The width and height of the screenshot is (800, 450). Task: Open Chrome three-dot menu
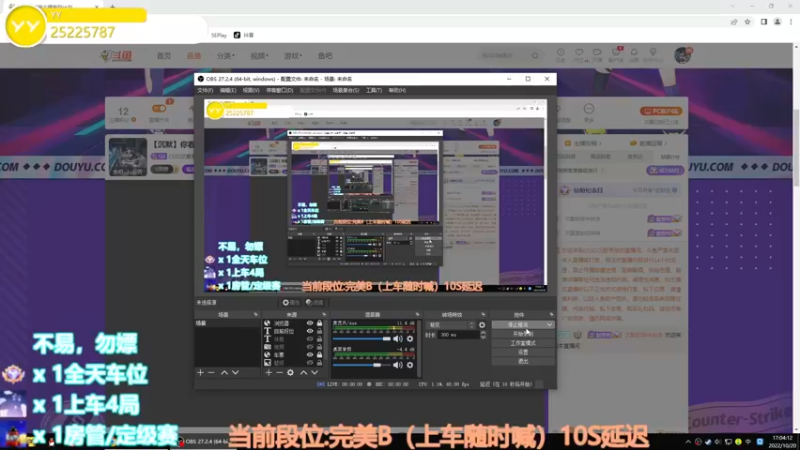791,22
